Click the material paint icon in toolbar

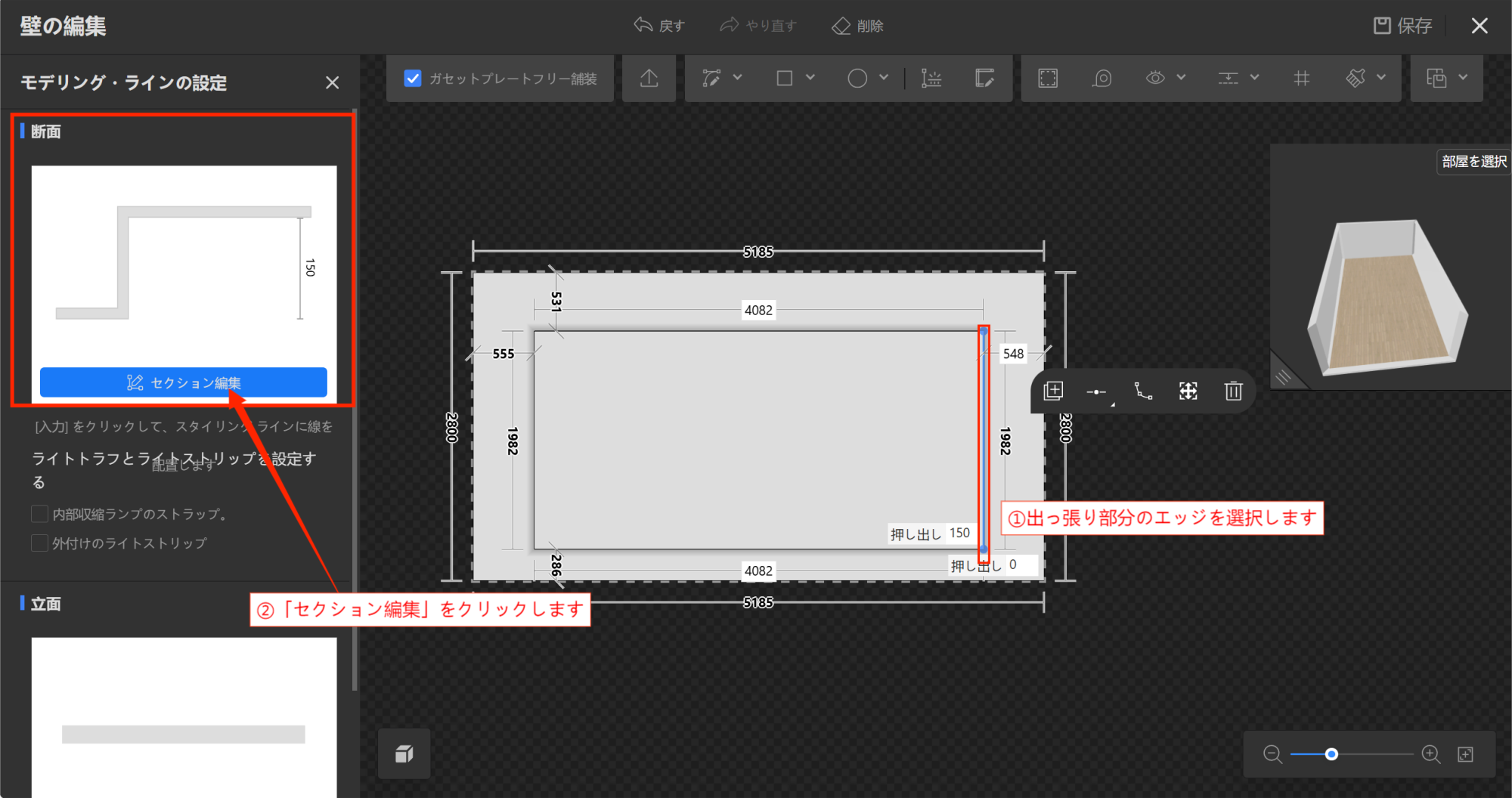click(x=1356, y=78)
